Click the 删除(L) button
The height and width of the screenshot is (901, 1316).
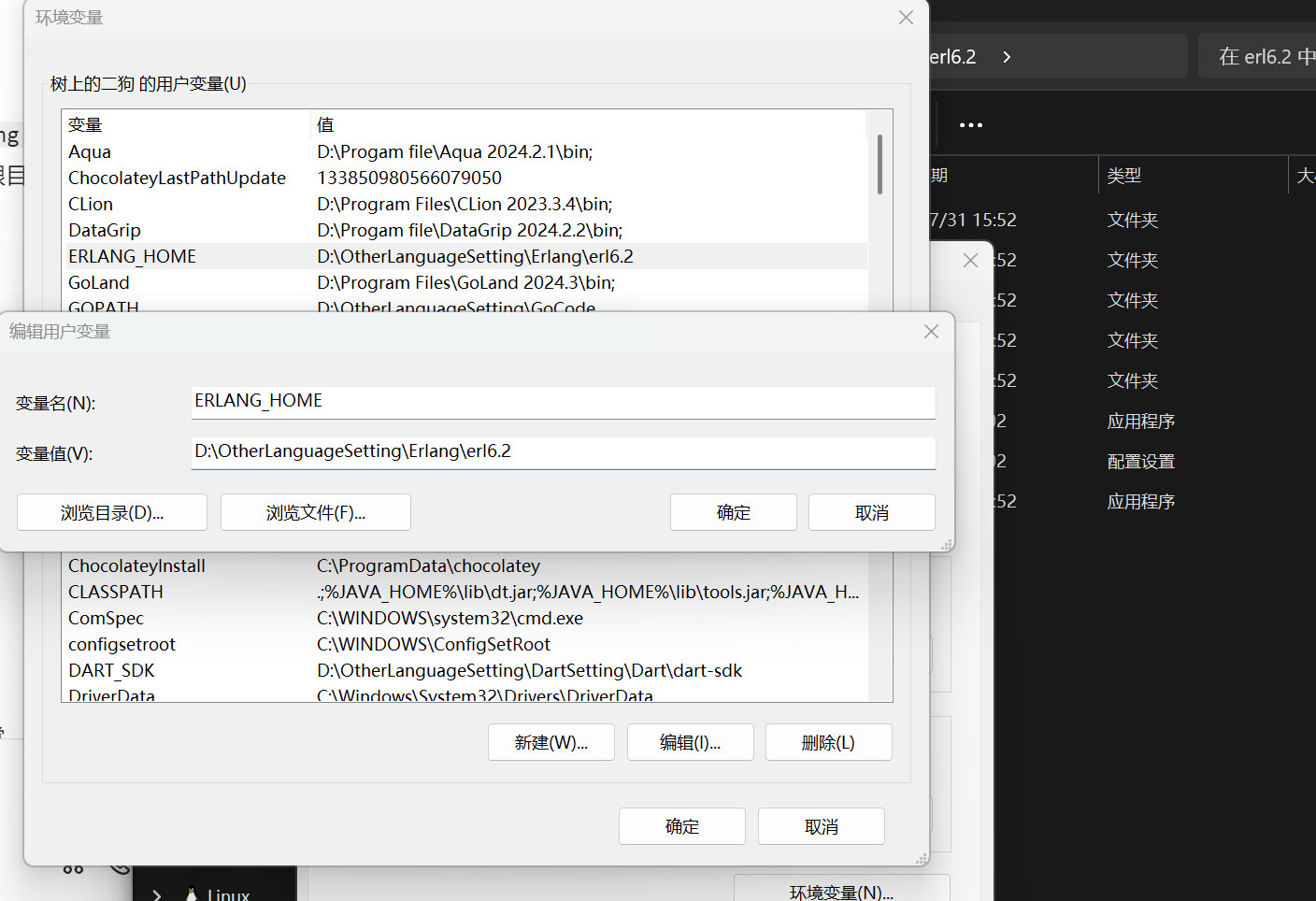[x=828, y=742]
